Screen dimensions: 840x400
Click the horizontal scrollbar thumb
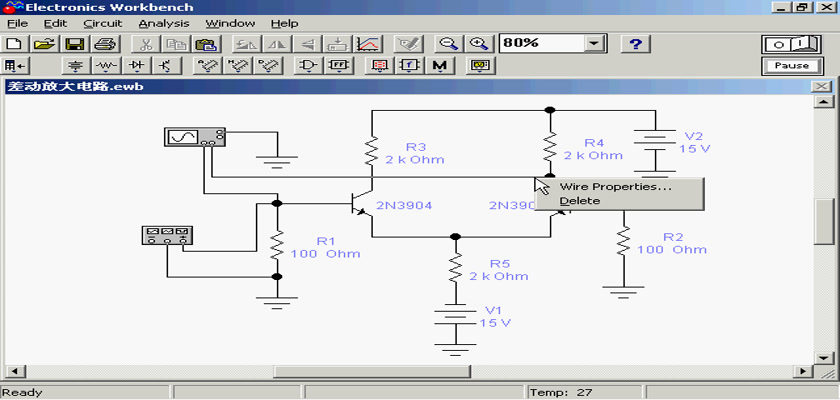tap(372, 371)
